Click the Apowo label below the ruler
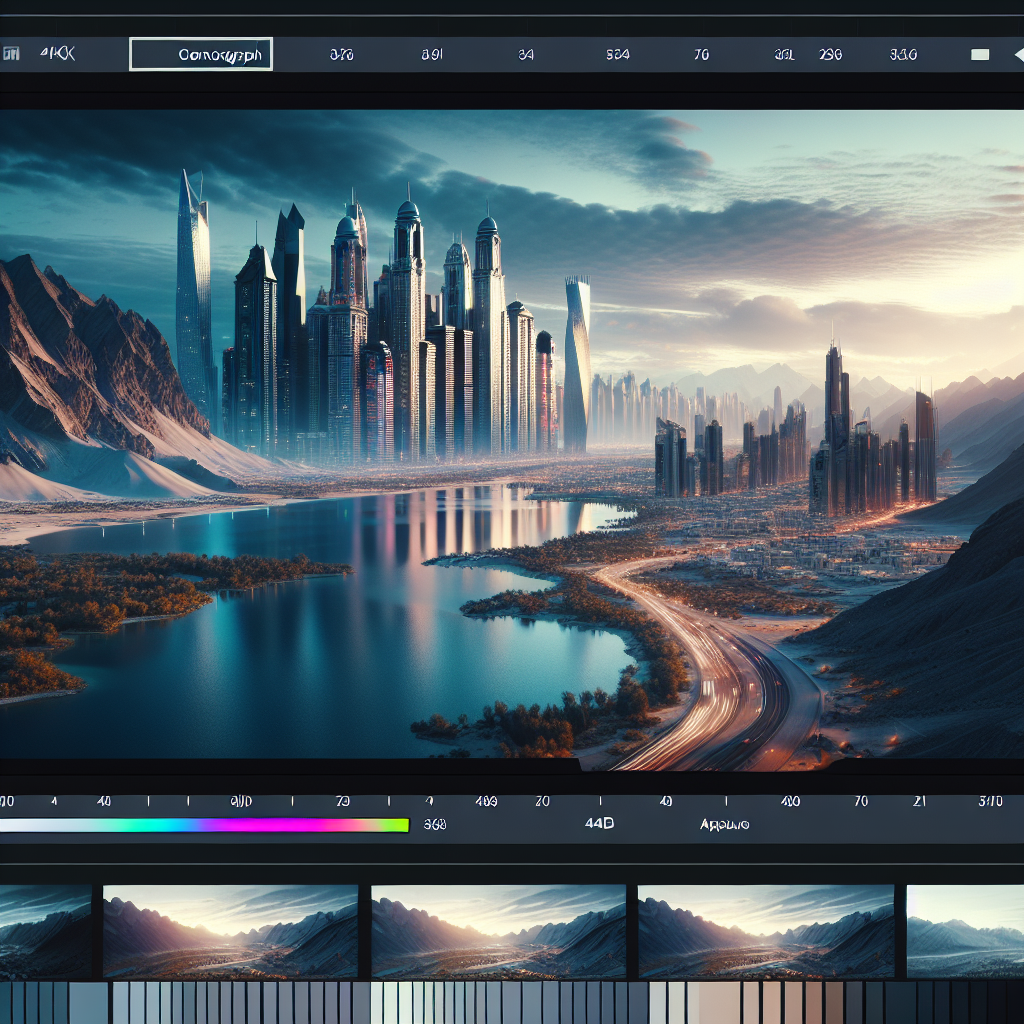Image resolution: width=1024 pixels, height=1024 pixels. pyautogui.click(x=724, y=825)
